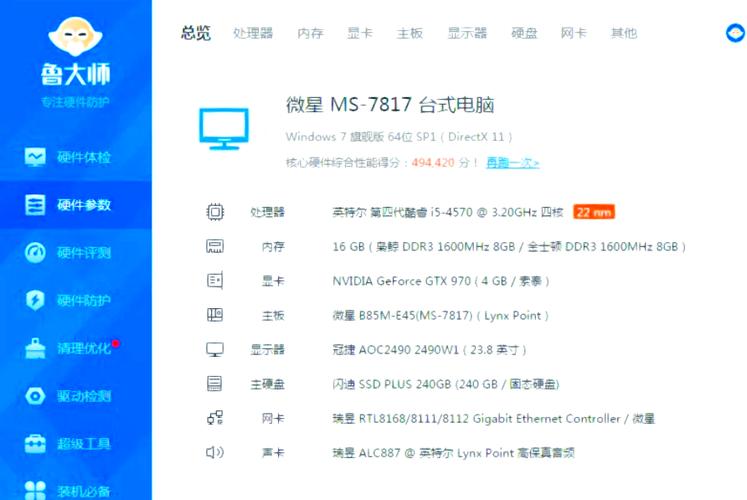This screenshot has height=500, width=747.
Task: Click the 超级工具 toolbox icon
Action: [x=35, y=444]
